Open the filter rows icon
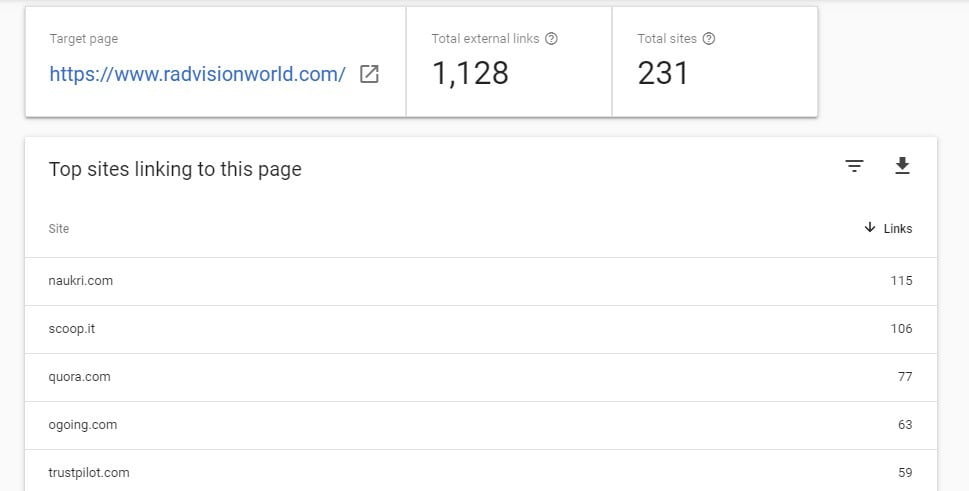 [854, 166]
